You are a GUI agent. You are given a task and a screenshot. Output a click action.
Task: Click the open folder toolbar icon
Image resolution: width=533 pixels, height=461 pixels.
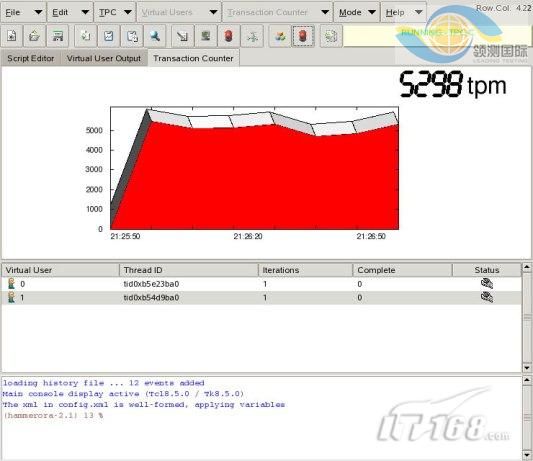pos(34,36)
